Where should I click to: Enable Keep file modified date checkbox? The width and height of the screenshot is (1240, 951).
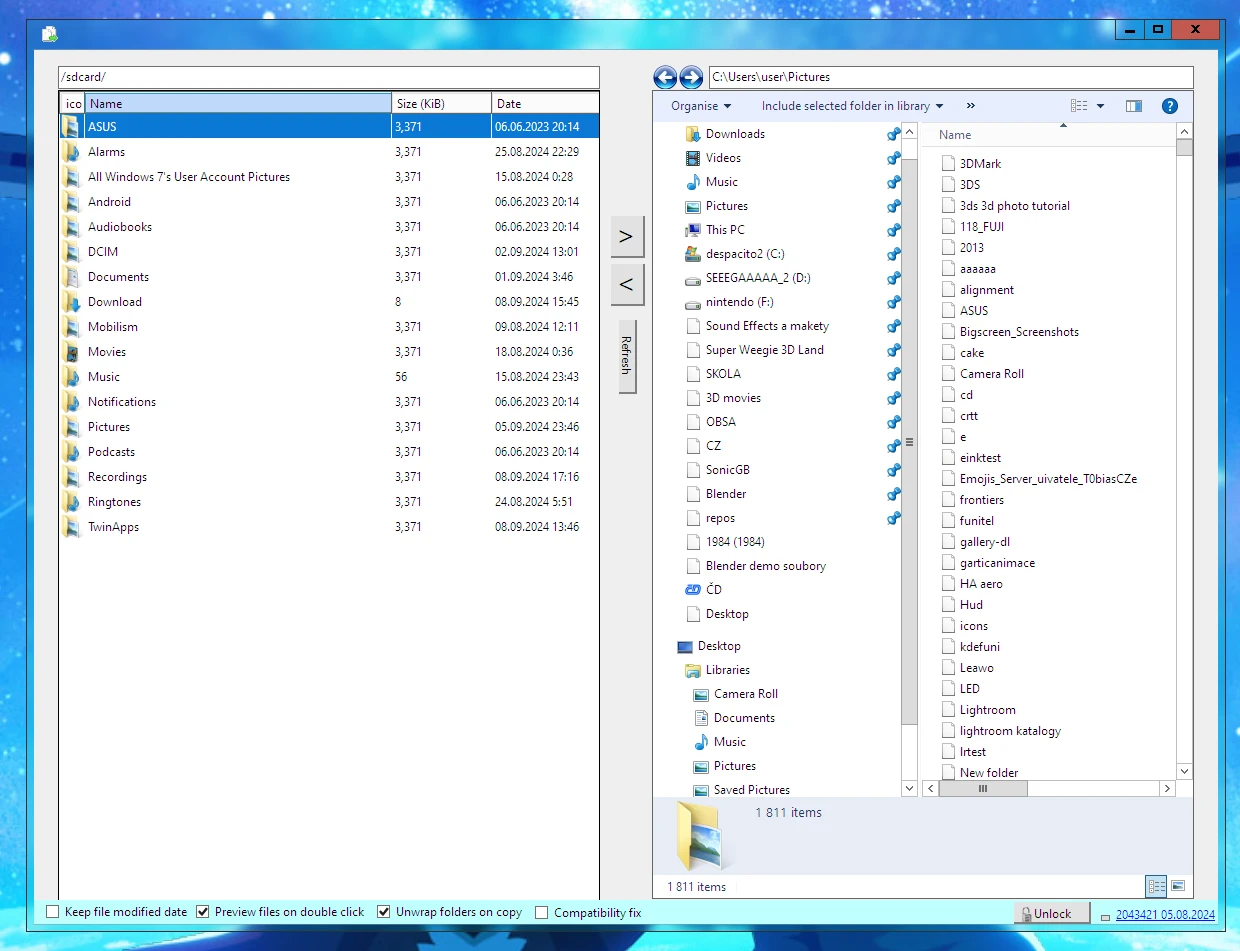[52, 912]
